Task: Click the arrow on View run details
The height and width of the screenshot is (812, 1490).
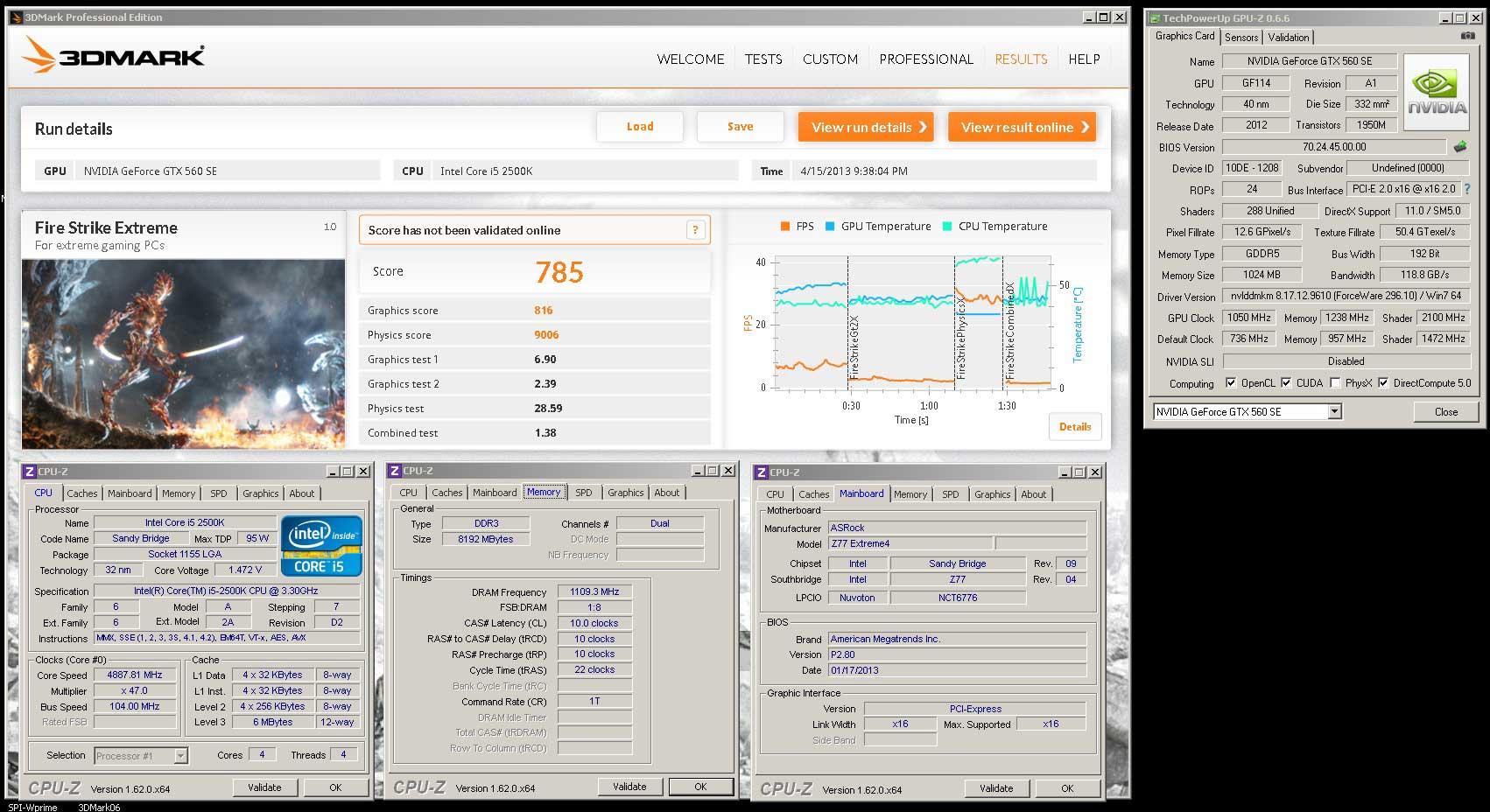Action: pyautogui.click(x=923, y=127)
